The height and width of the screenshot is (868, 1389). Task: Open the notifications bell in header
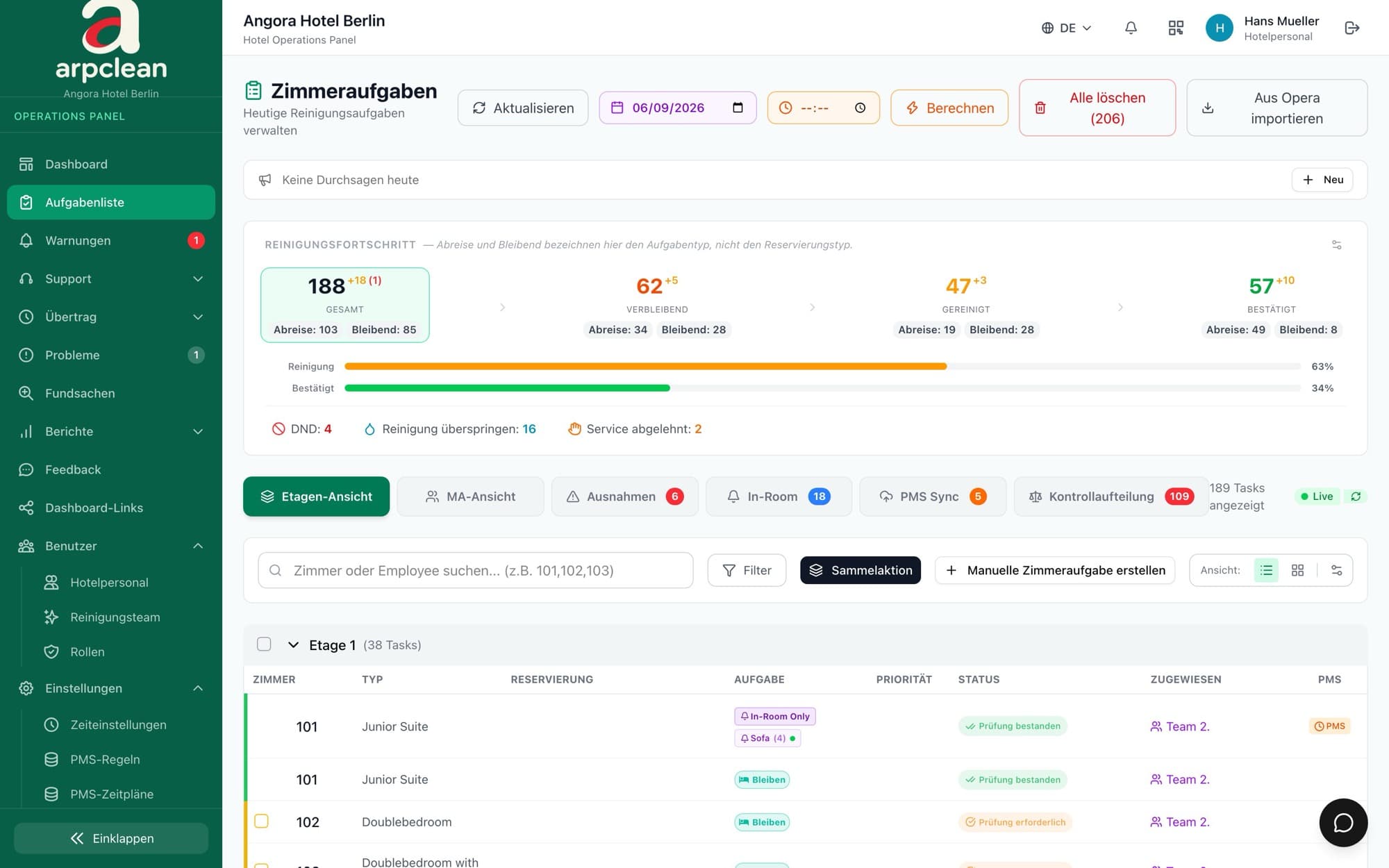click(1131, 28)
